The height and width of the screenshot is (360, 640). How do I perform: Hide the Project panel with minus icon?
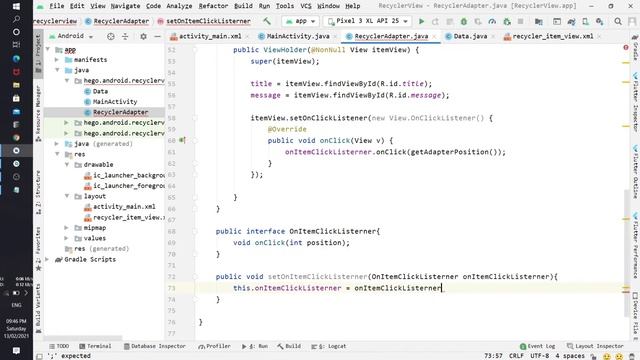point(158,36)
